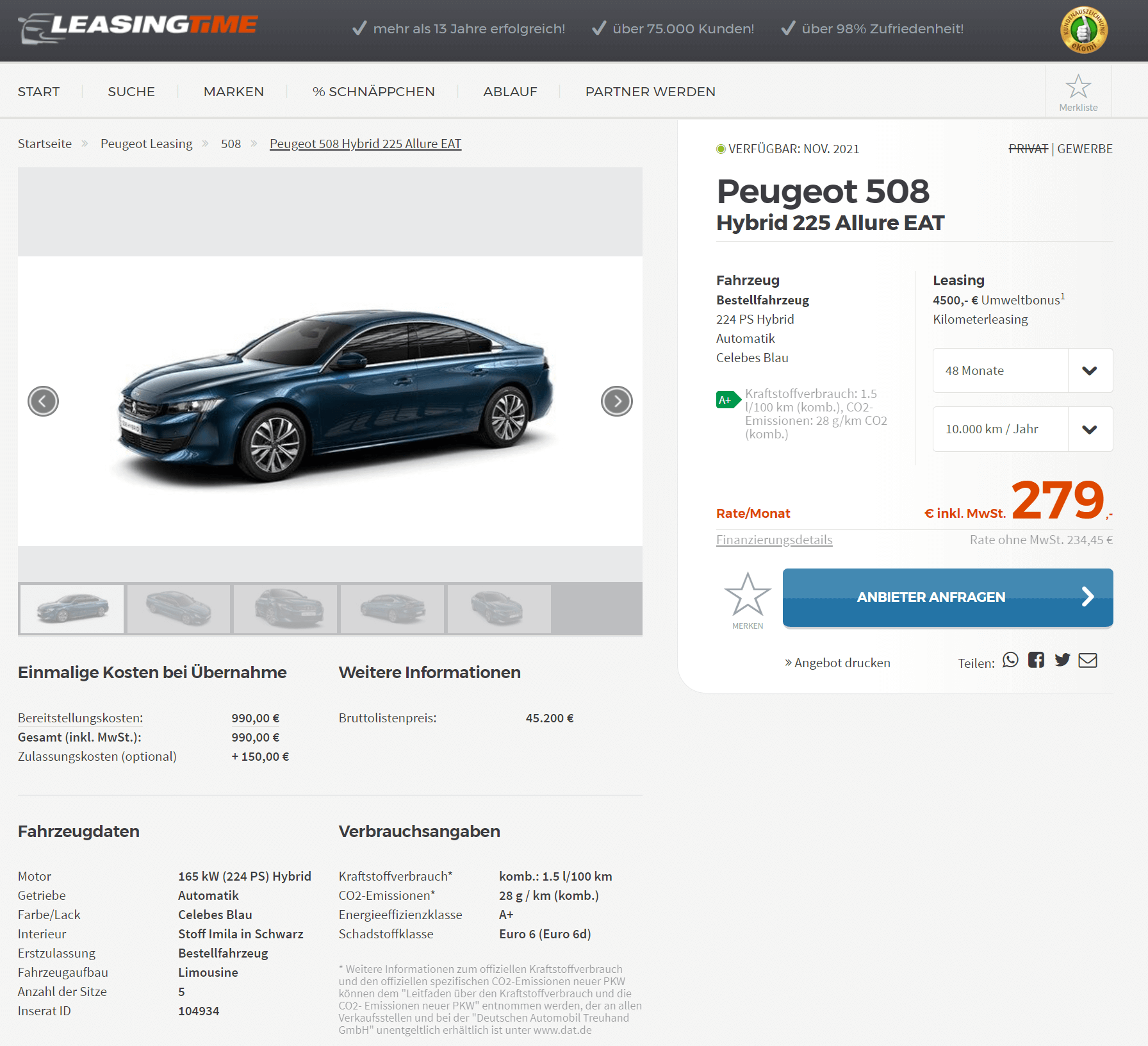Open ABLAUF navigation item

point(510,92)
